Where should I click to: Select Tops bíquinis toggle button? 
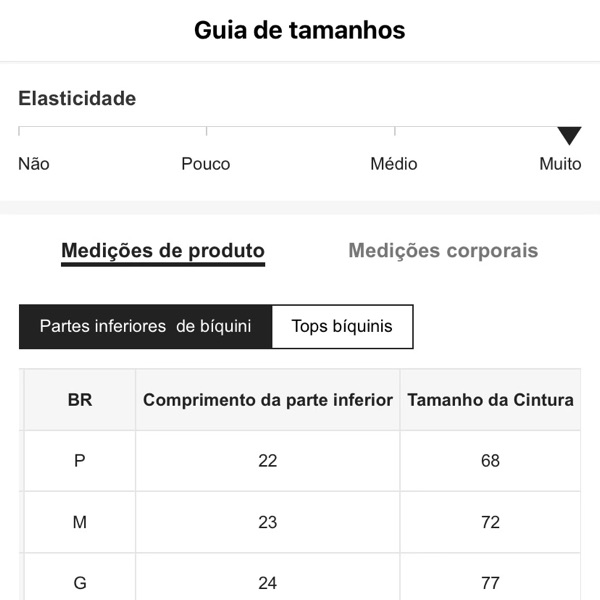342,327
